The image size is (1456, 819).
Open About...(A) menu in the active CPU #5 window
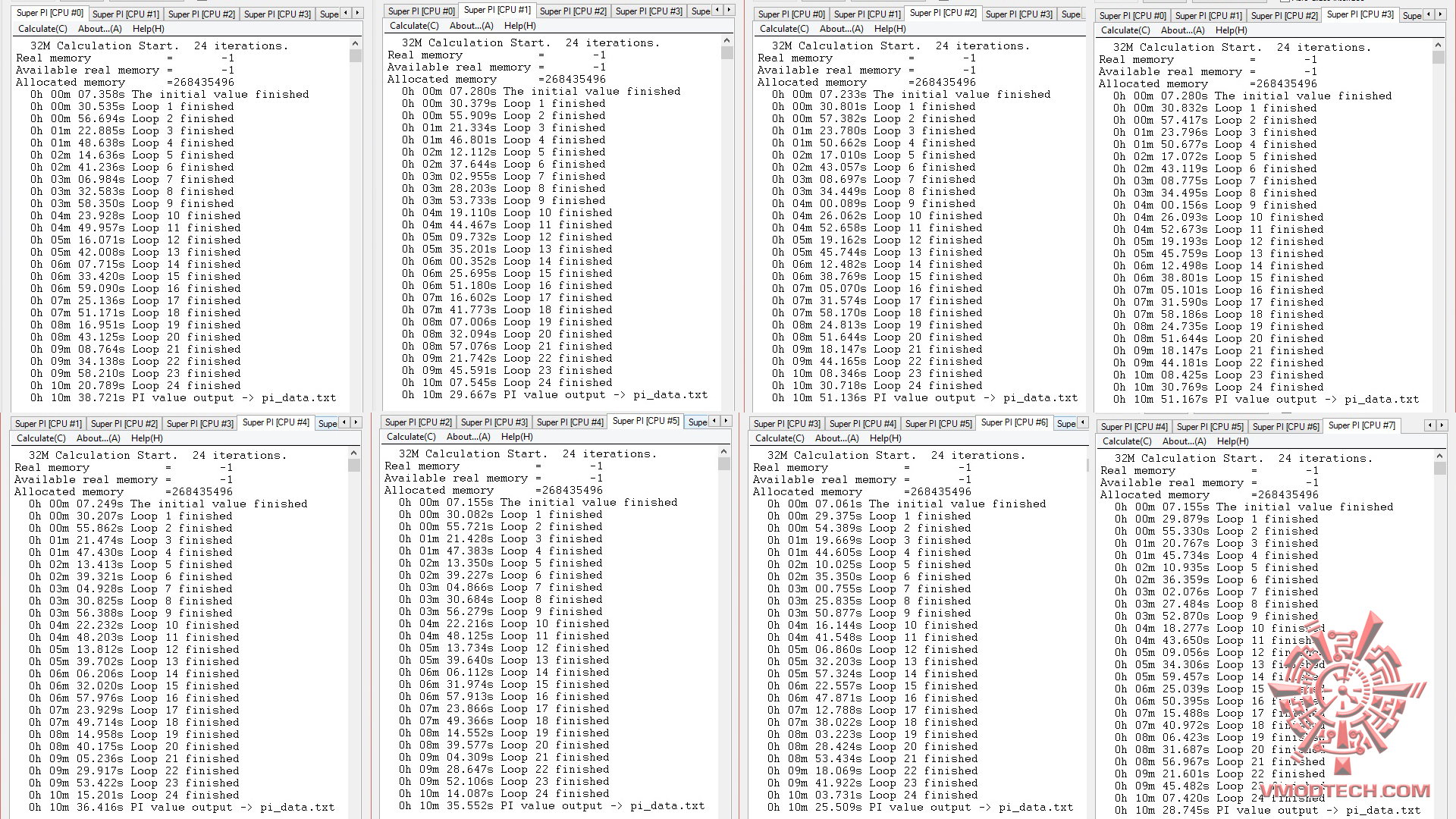(x=468, y=437)
